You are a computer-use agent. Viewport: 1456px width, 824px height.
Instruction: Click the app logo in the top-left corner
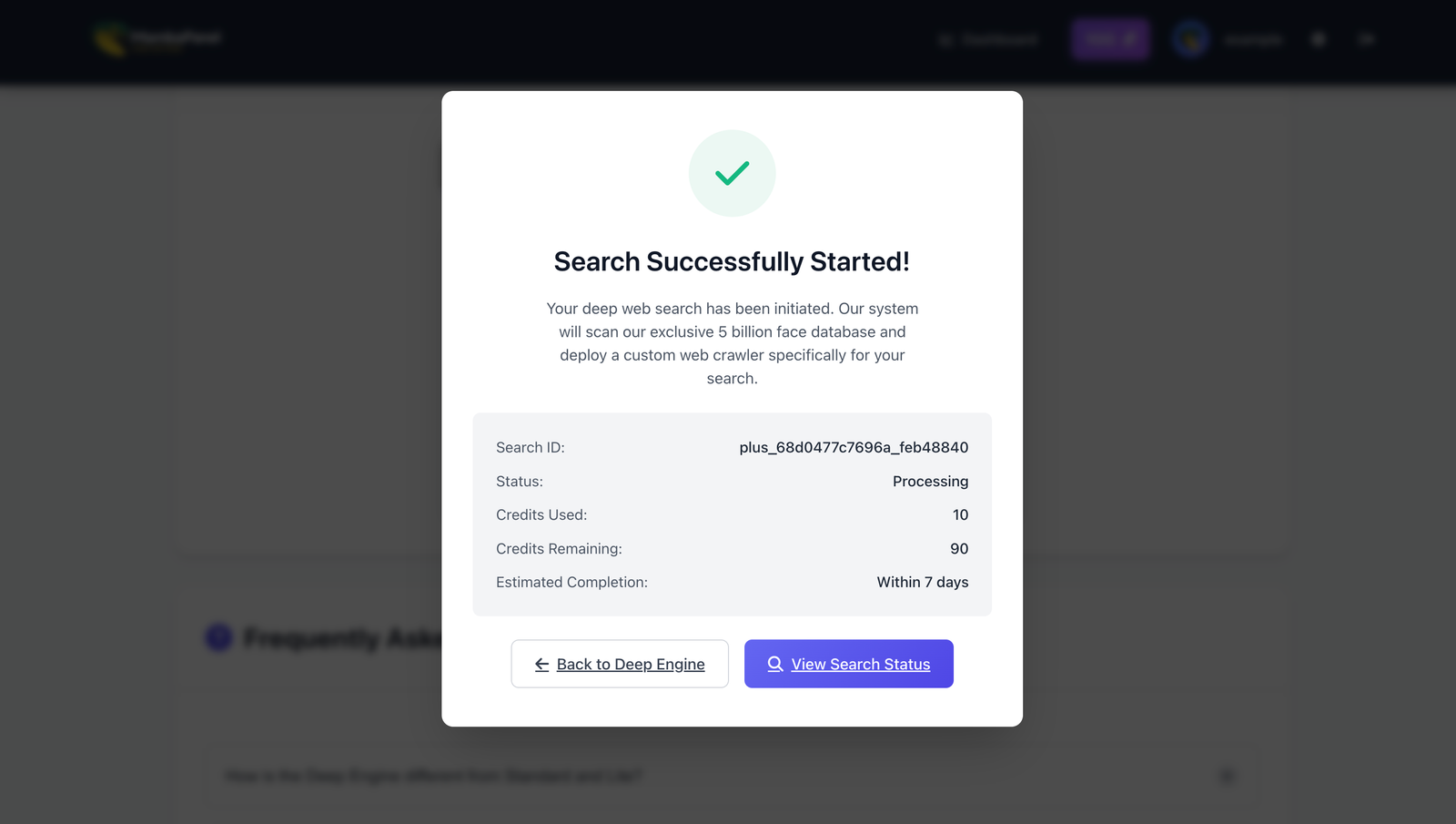tap(155, 39)
